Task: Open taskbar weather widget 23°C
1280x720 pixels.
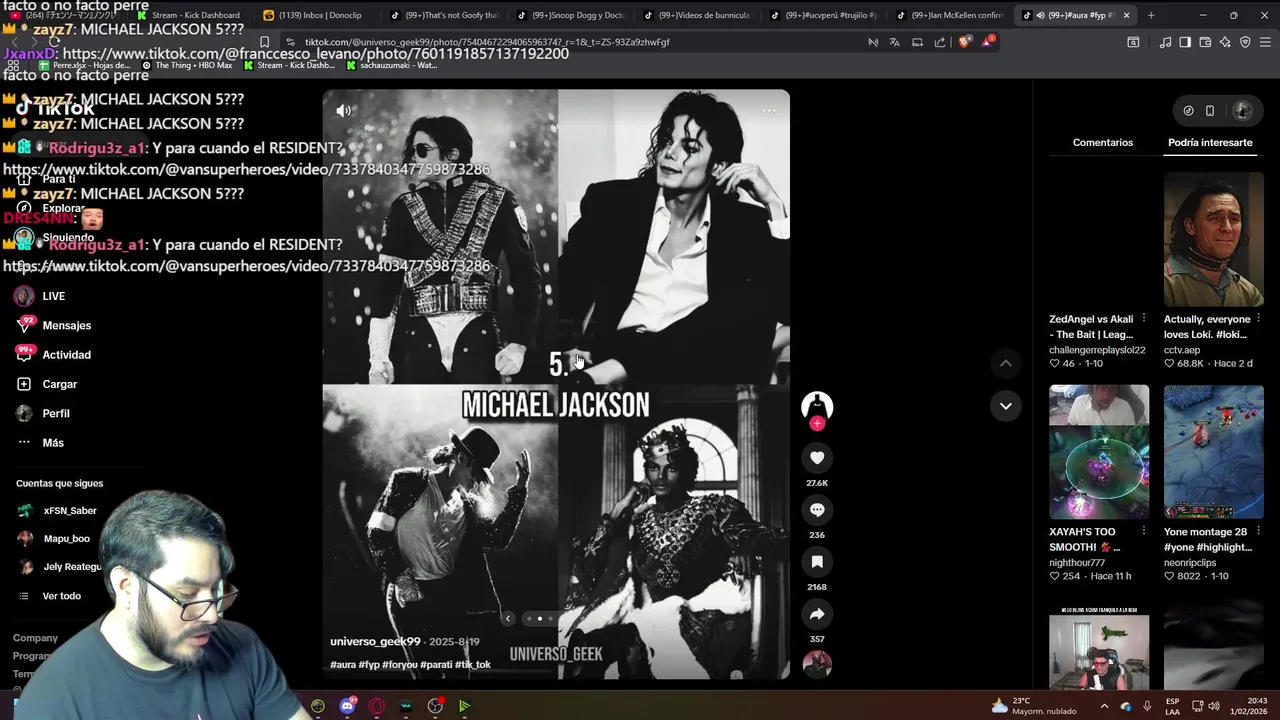Action: point(1034,705)
